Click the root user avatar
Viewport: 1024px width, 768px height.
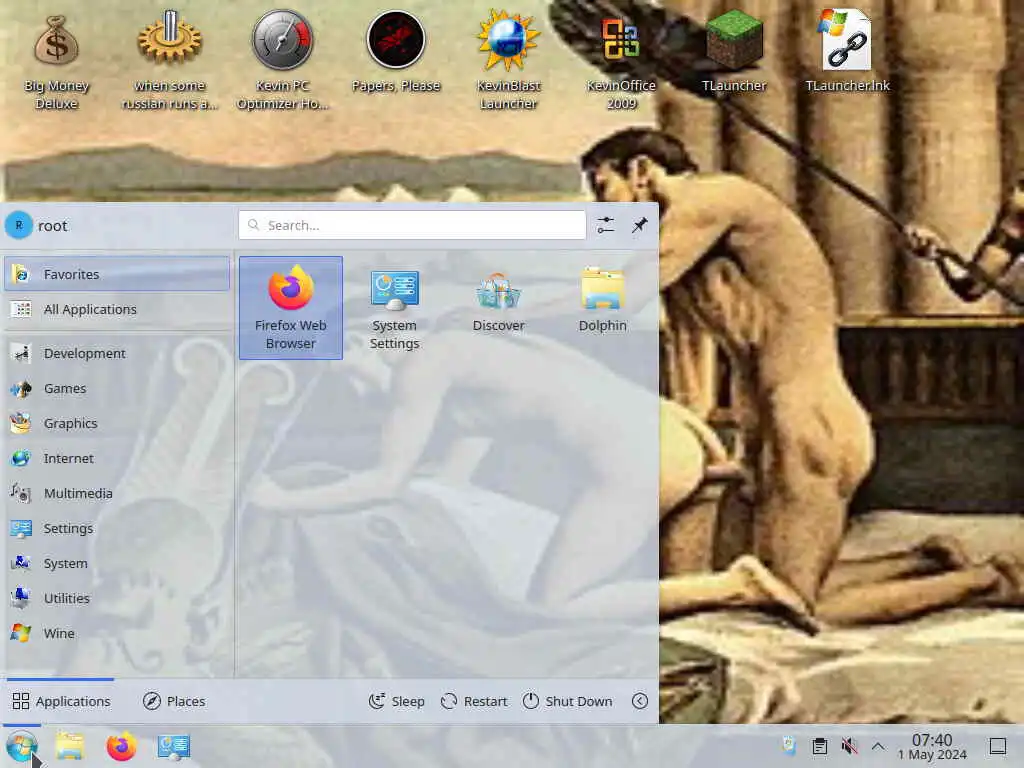coord(18,225)
